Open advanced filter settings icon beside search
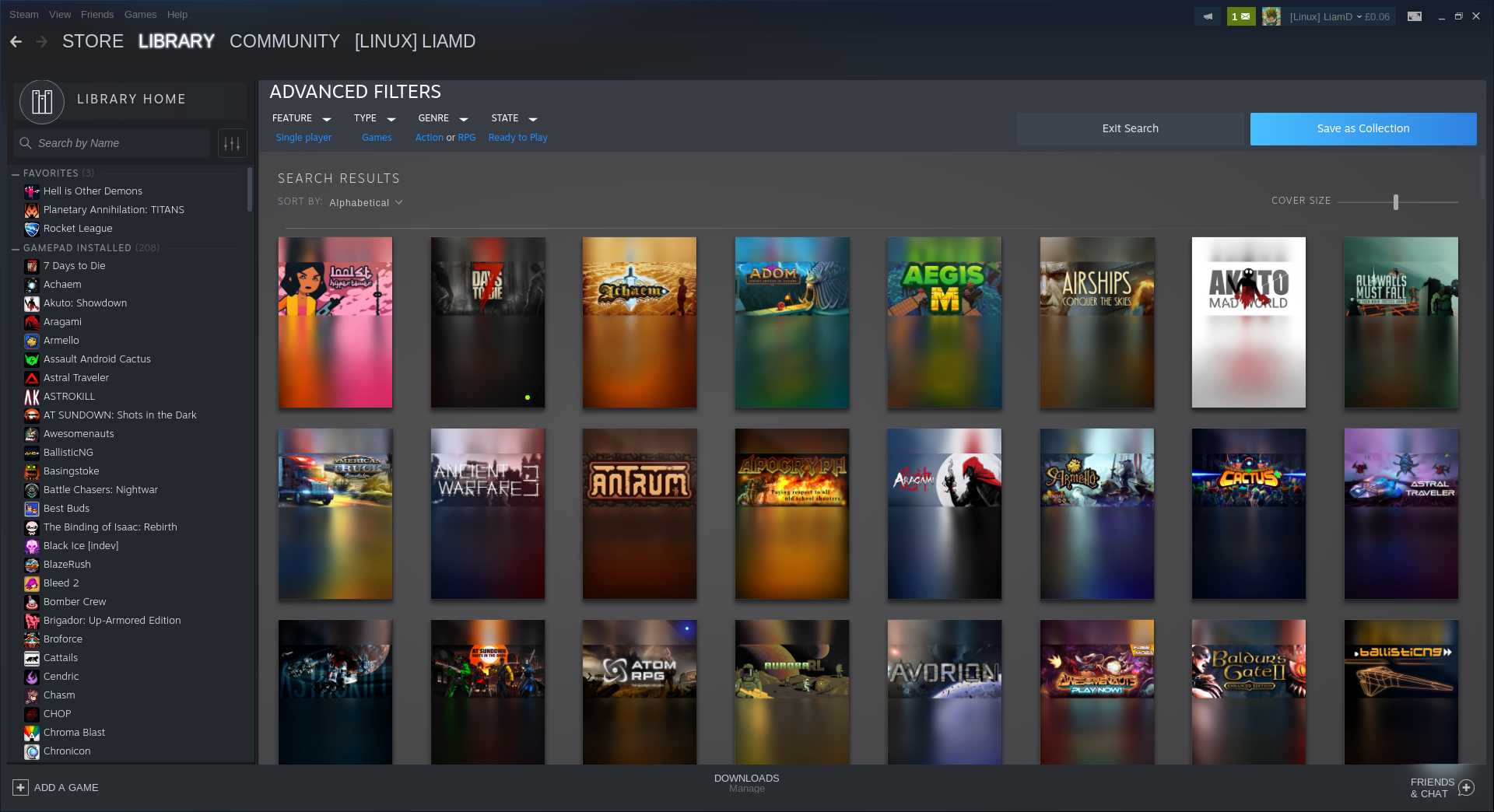The height and width of the screenshot is (812, 1494). [232, 143]
